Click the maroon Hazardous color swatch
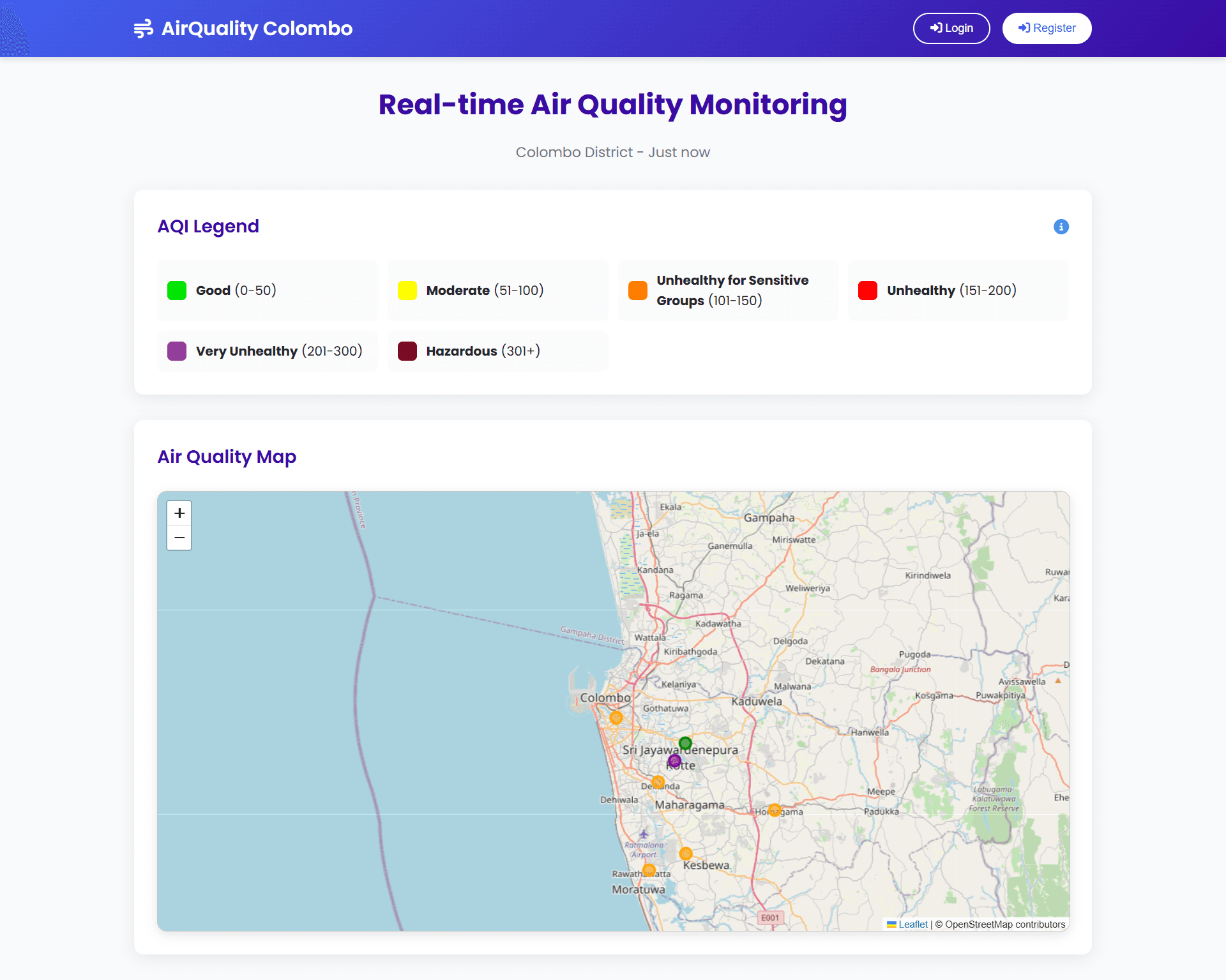Image resolution: width=1226 pixels, height=980 pixels. pyautogui.click(x=407, y=351)
